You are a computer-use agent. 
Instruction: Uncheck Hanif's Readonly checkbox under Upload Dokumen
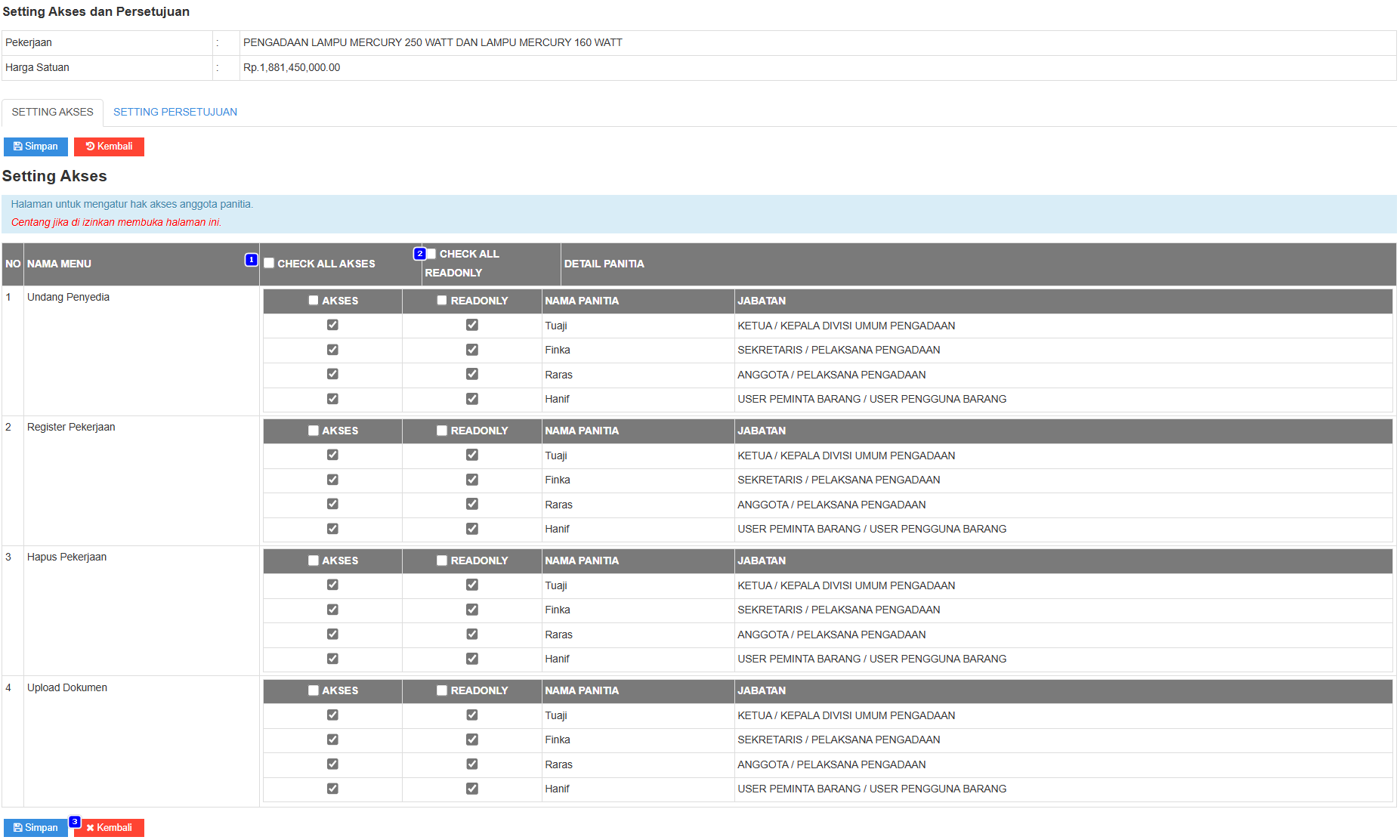472,789
